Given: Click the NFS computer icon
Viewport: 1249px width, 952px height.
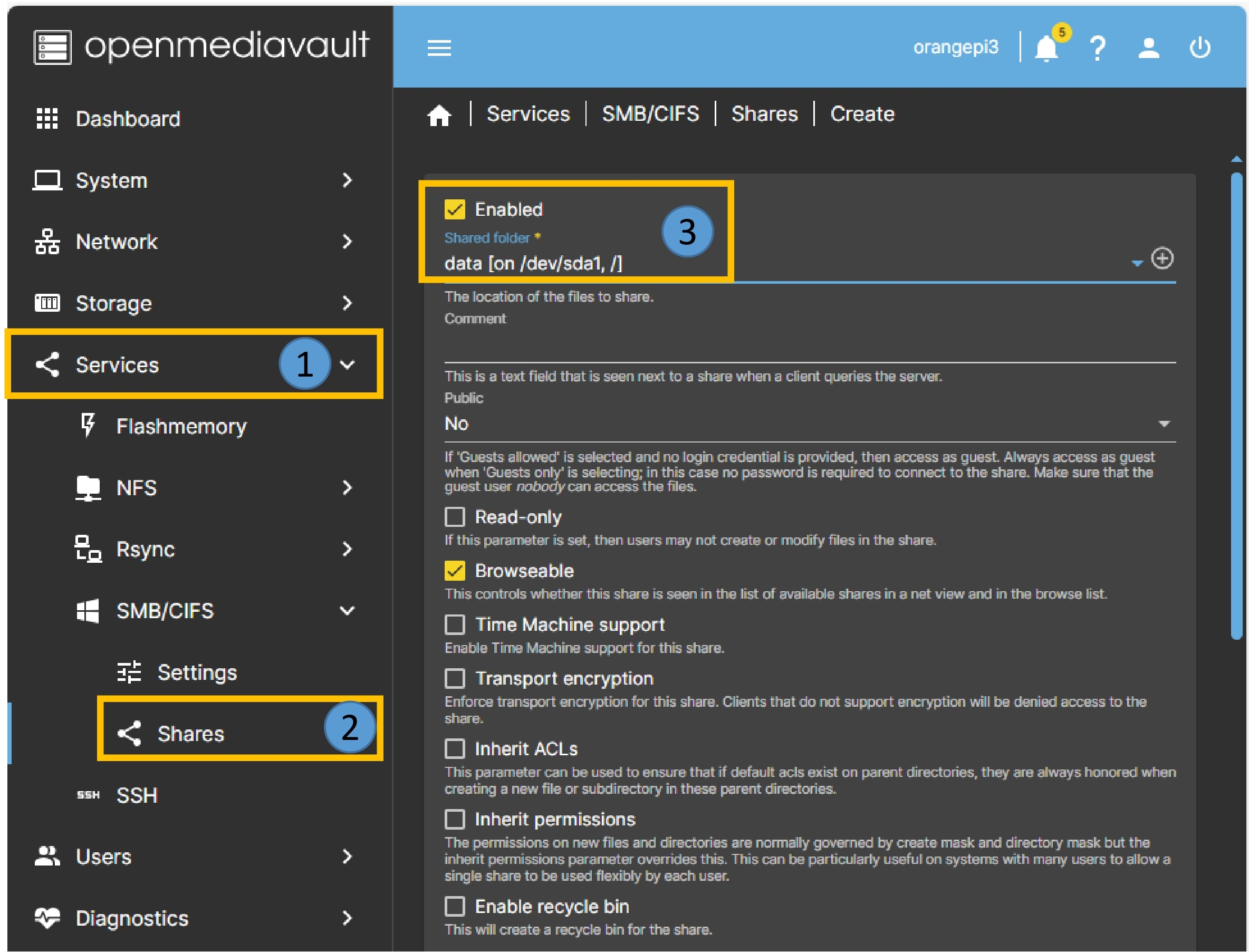Looking at the screenshot, I should pyautogui.click(x=88, y=488).
